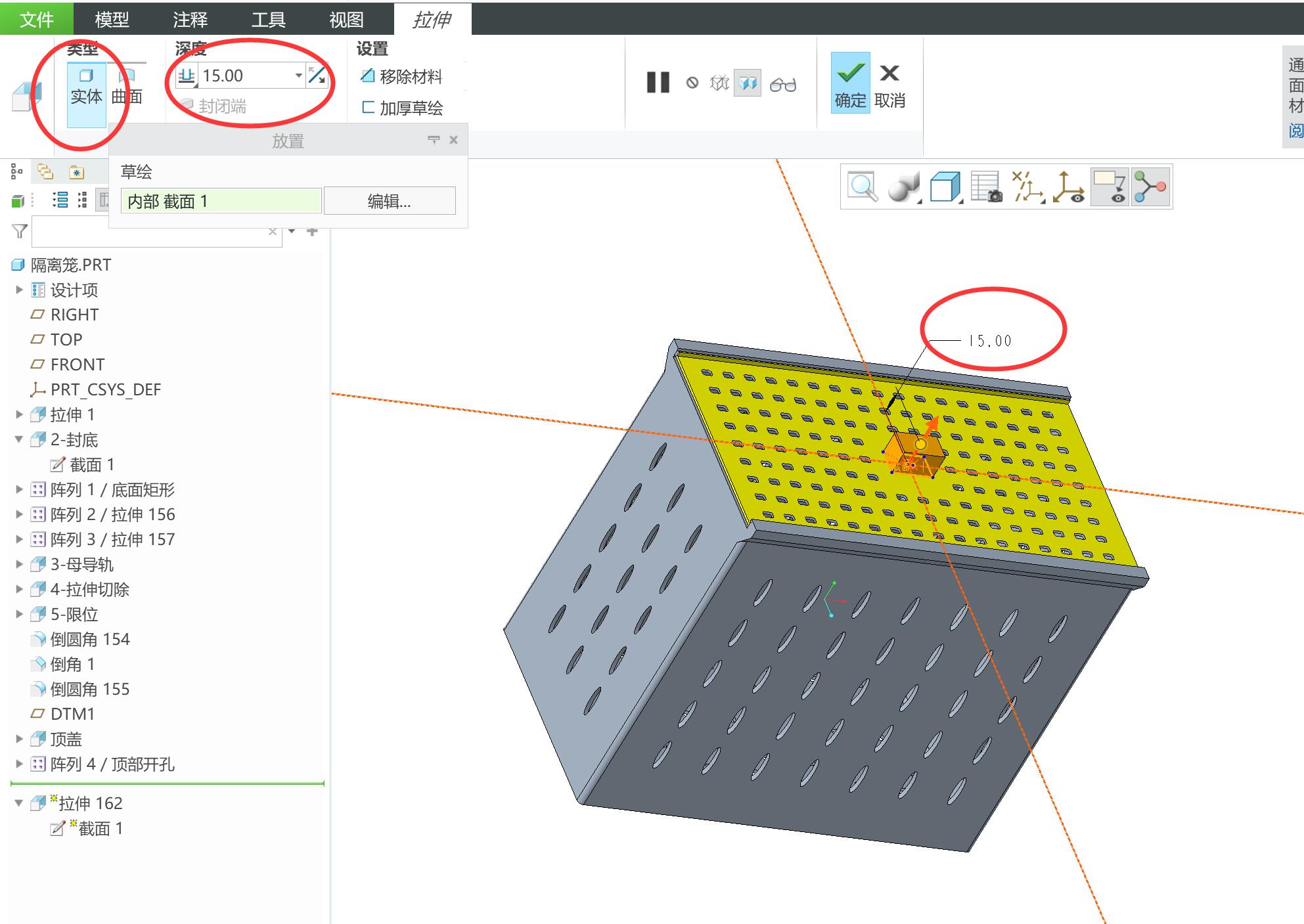Switch to the 模型 tab
Viewport: 1304px width, 924px height.
coord(112,20)
